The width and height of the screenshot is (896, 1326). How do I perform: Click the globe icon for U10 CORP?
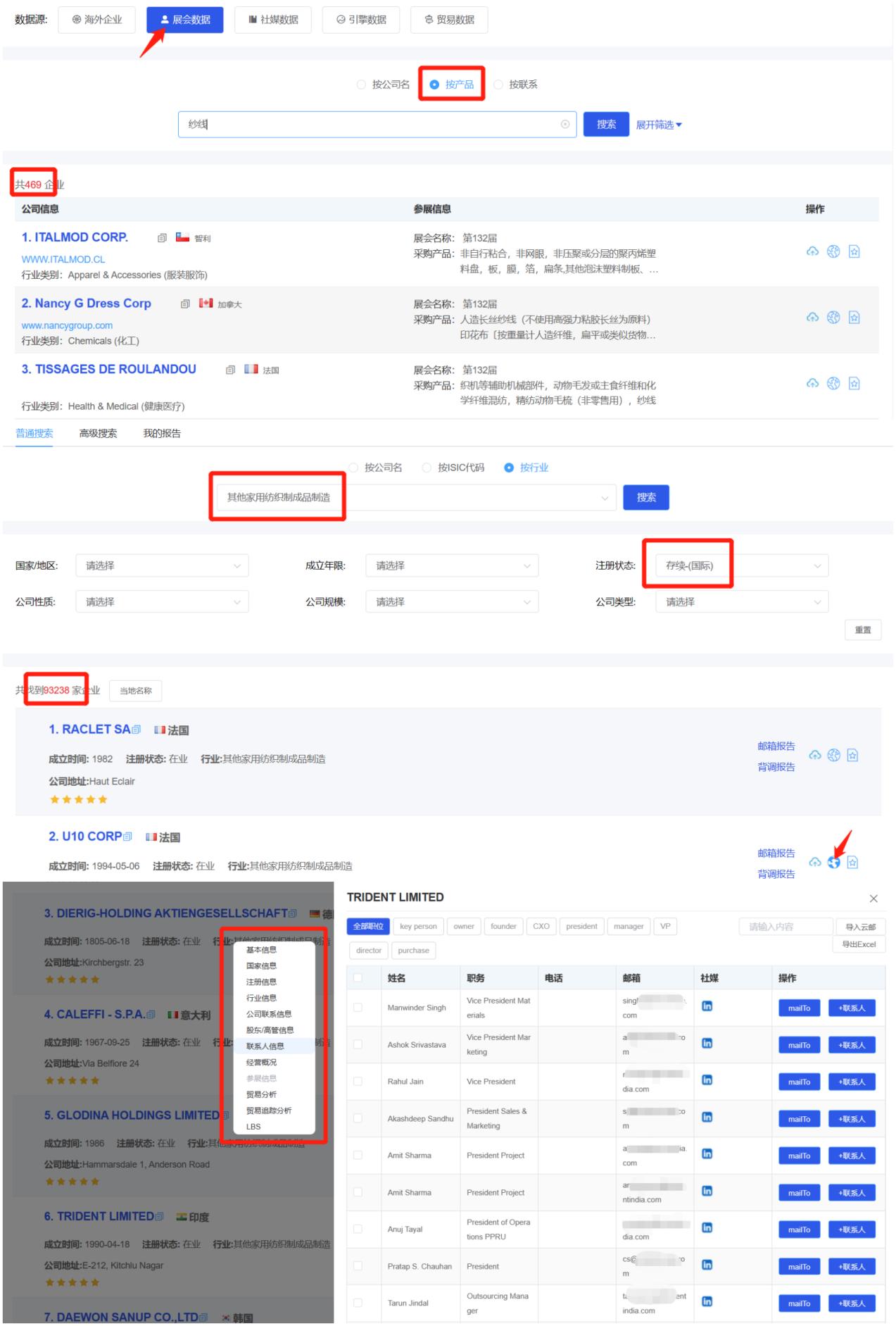834,863
